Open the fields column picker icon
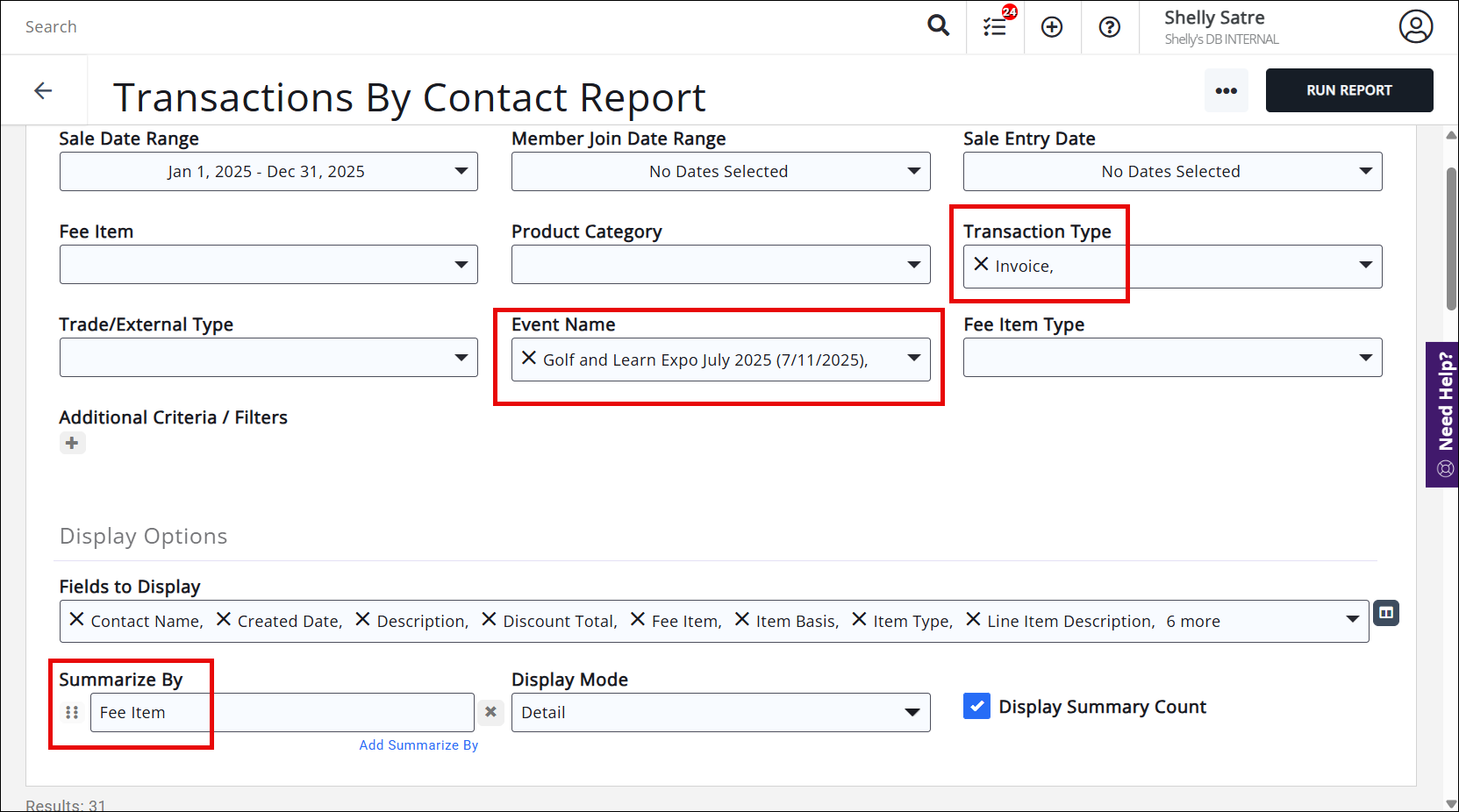The width and height of the screenshot is (1459, 812). [x=1386, y=613]
